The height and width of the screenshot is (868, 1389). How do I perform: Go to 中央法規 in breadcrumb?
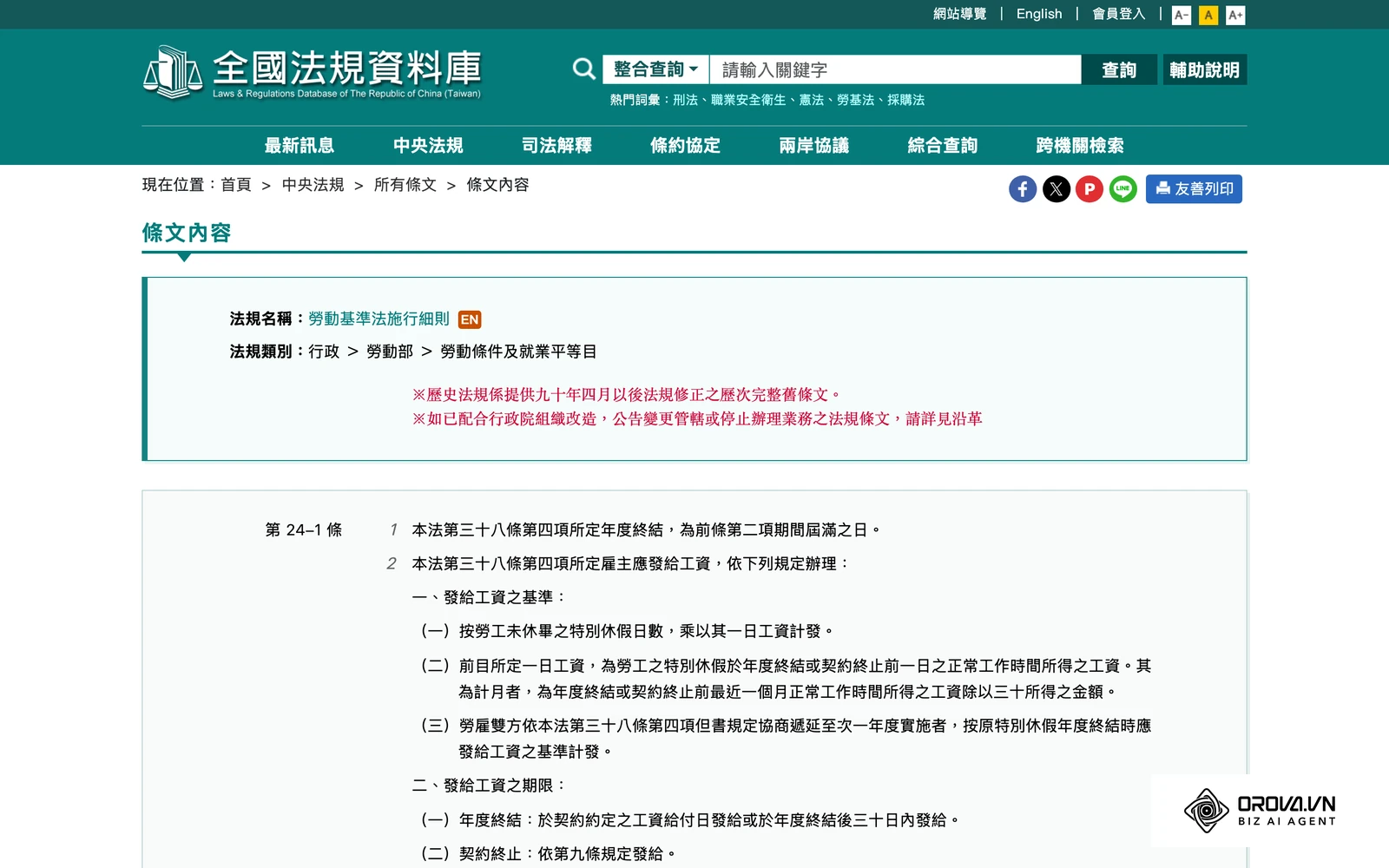pyautogui.click(x=313, y=185)
